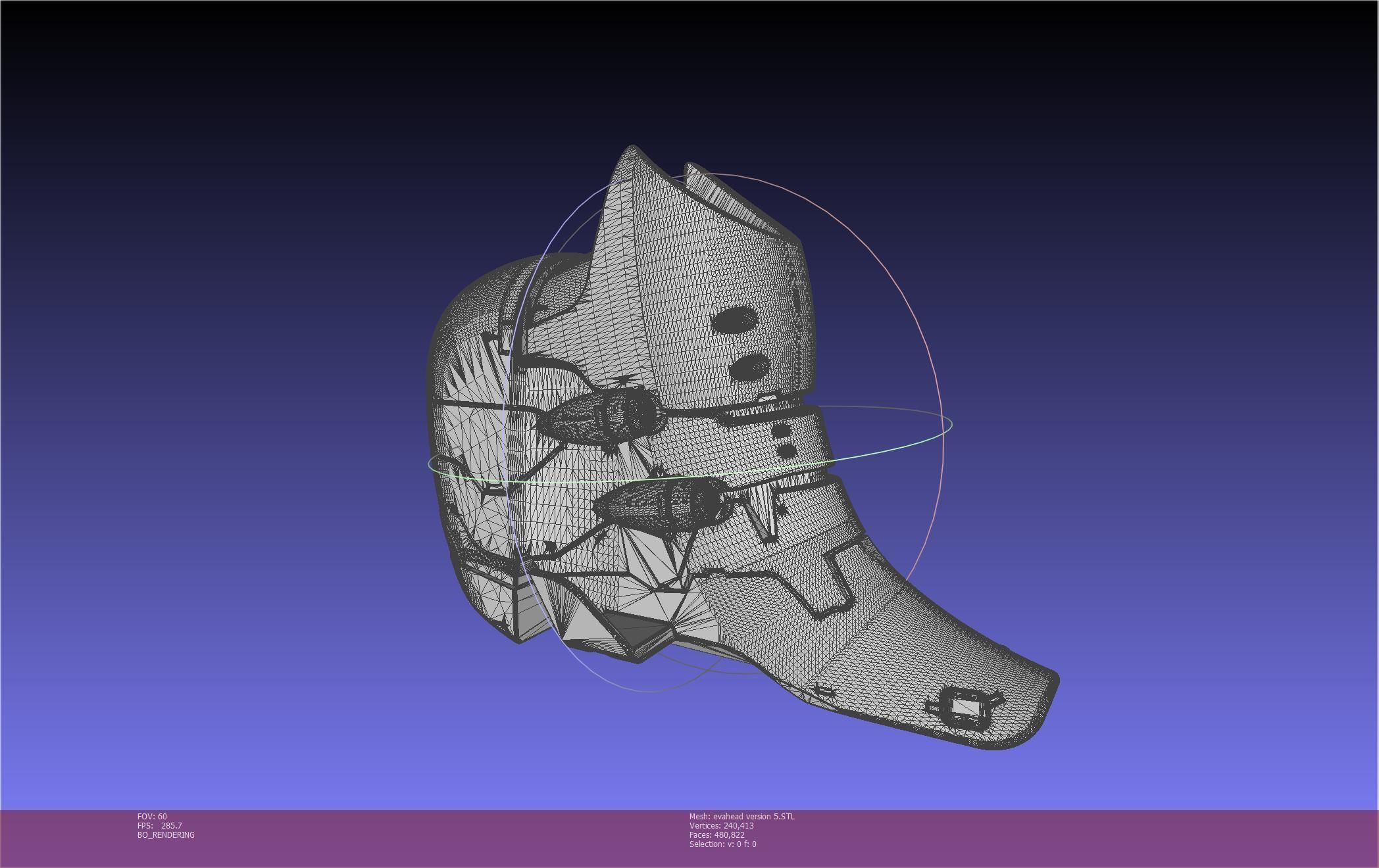Screen dimensions: 1379x868
Task: Click the 'Selection: v: 0 f: 0' text
Action: (x=722, y=844)
